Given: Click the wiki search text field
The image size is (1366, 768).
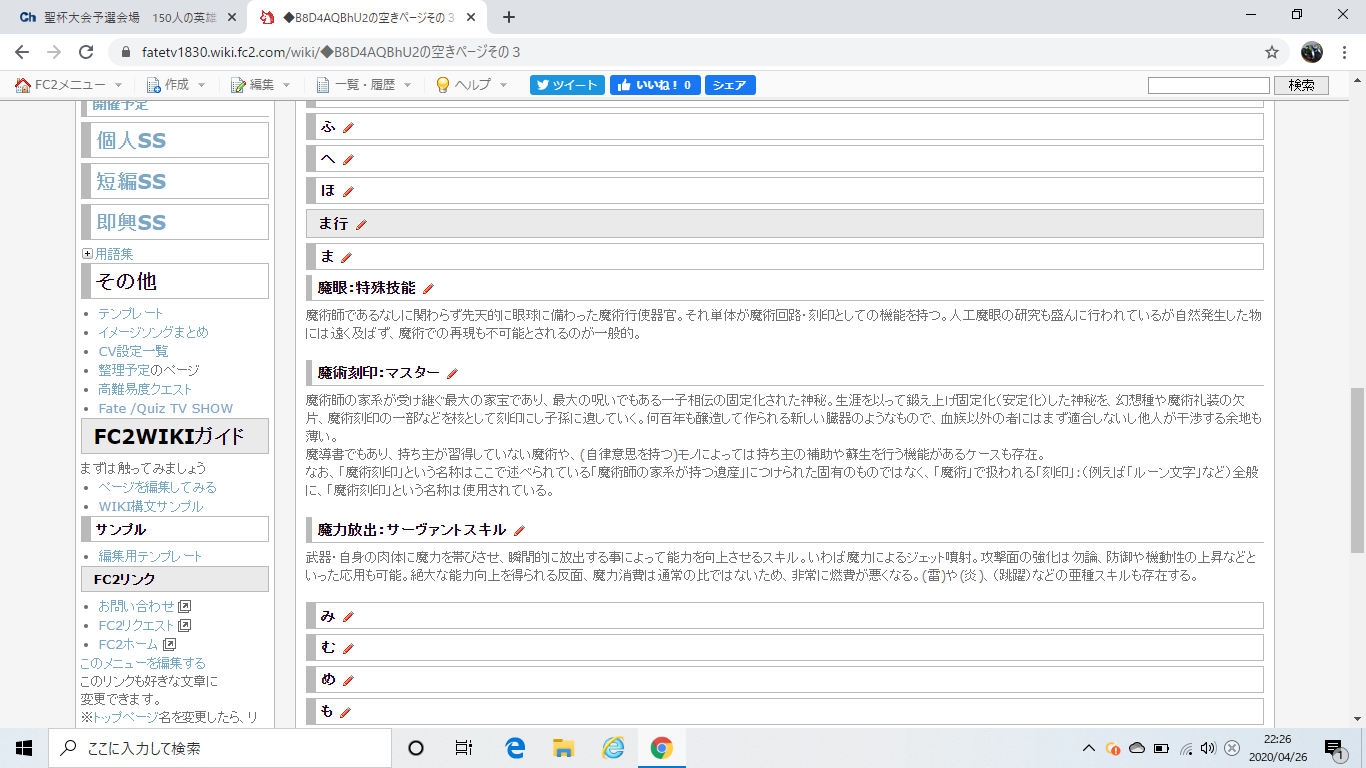Looking at the screenshot, I should 1208,85.
